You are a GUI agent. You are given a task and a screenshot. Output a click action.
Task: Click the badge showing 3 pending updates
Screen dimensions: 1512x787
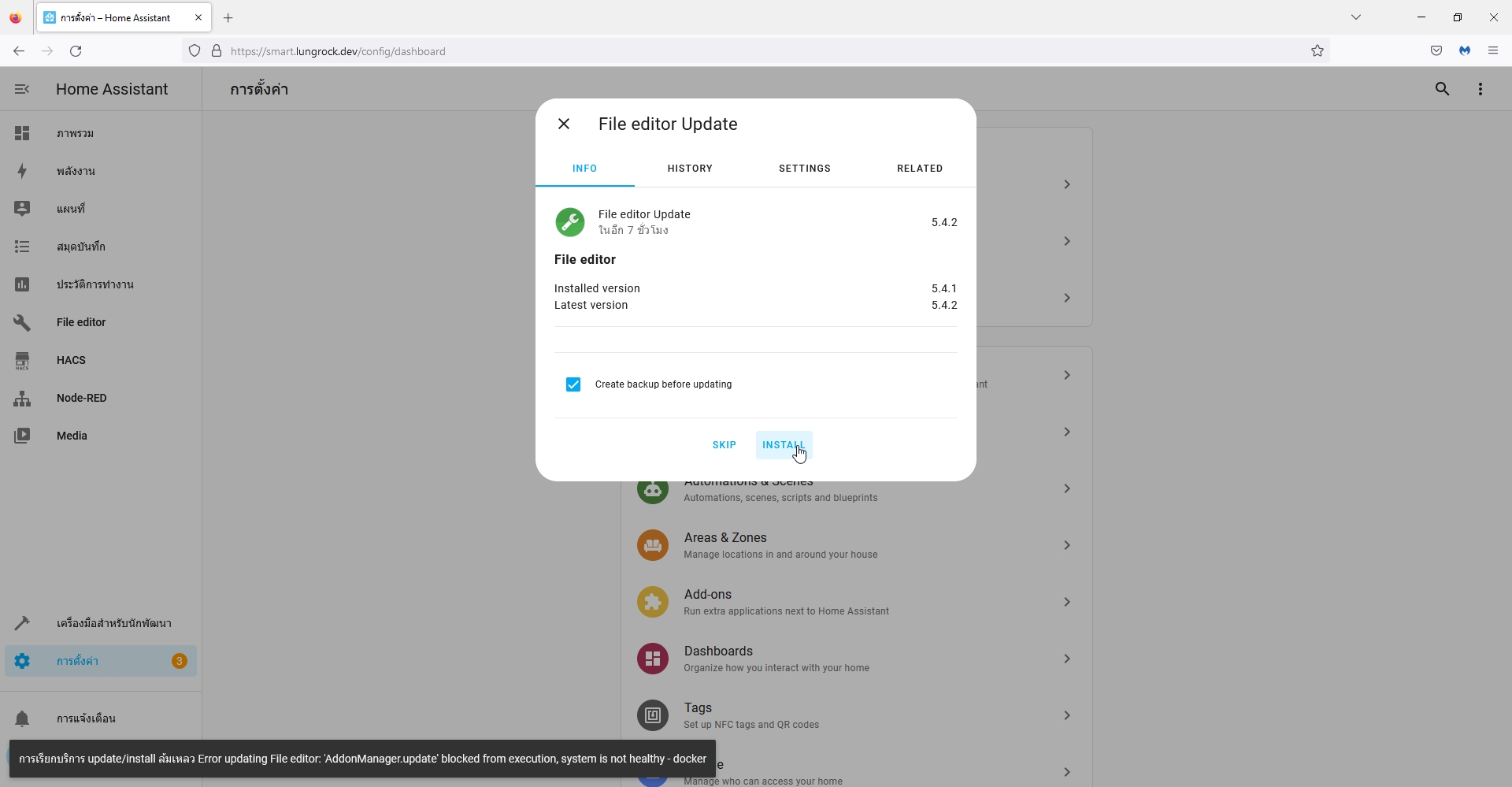[180, 661]
